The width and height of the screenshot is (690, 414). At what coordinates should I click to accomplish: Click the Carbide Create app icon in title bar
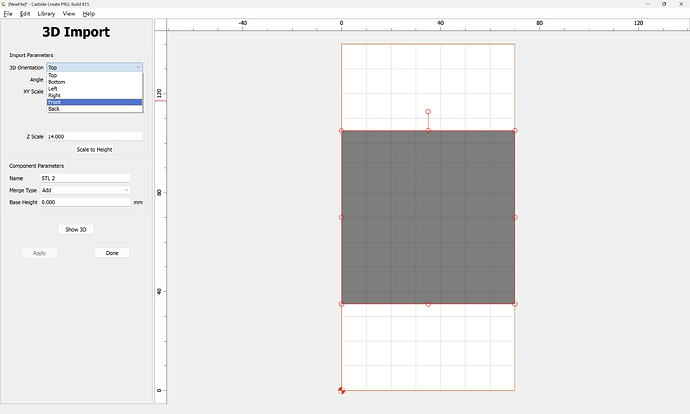tap(4, 4)
